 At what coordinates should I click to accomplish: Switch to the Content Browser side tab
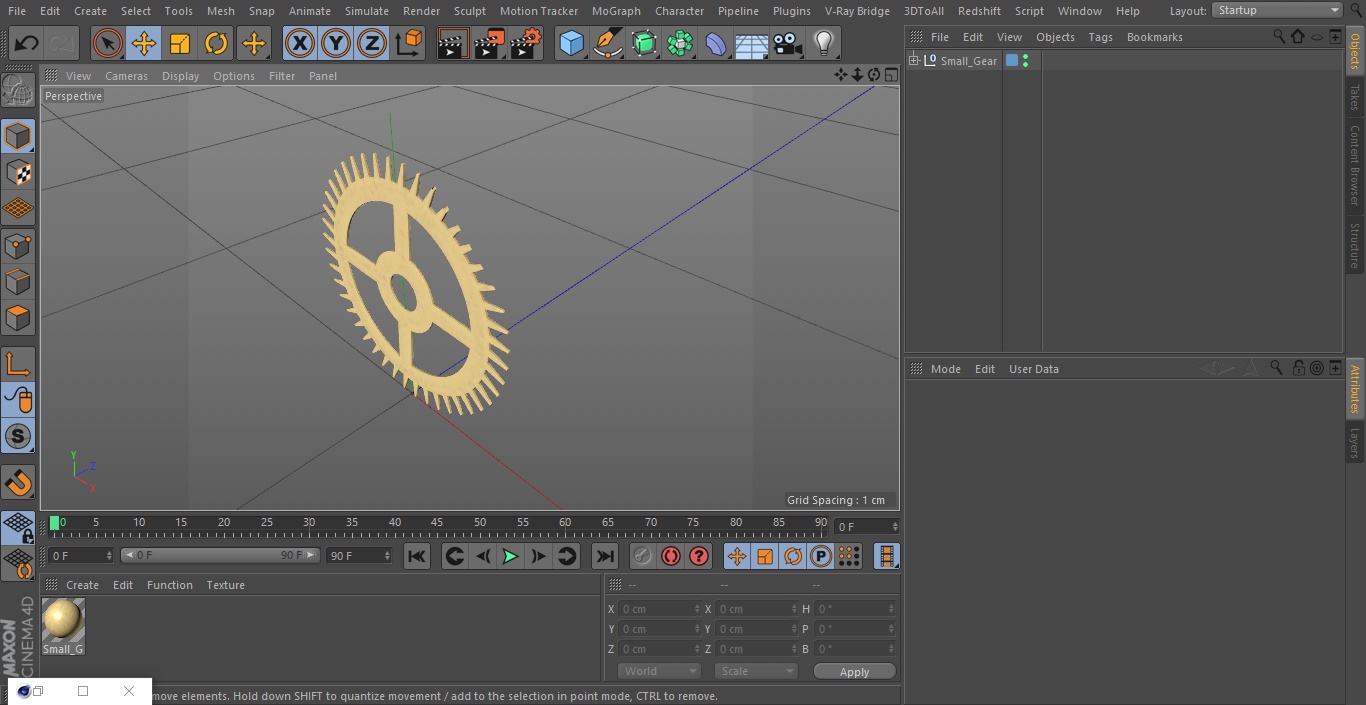[1355, 165]
